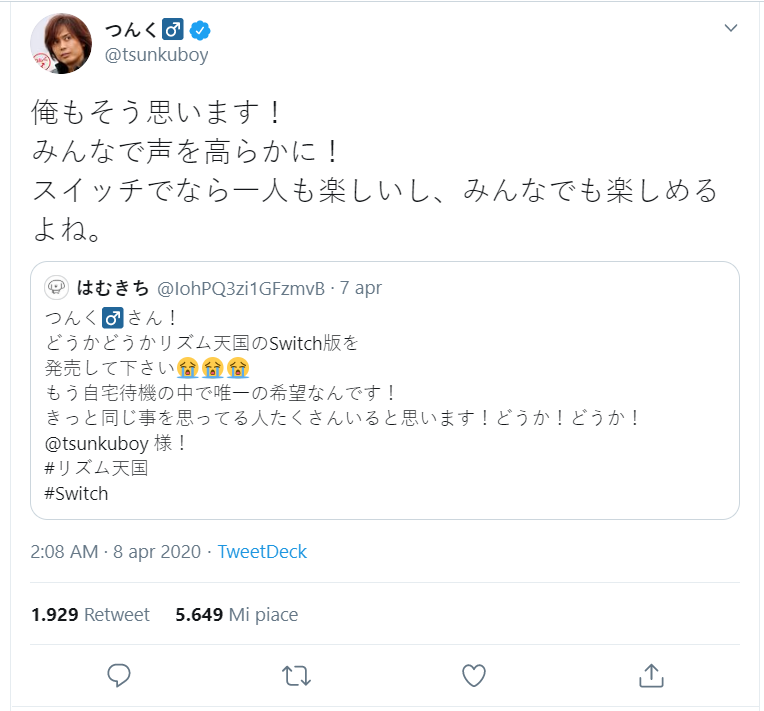
Task: View the 1.929 Retweet list
Action: 90,614
